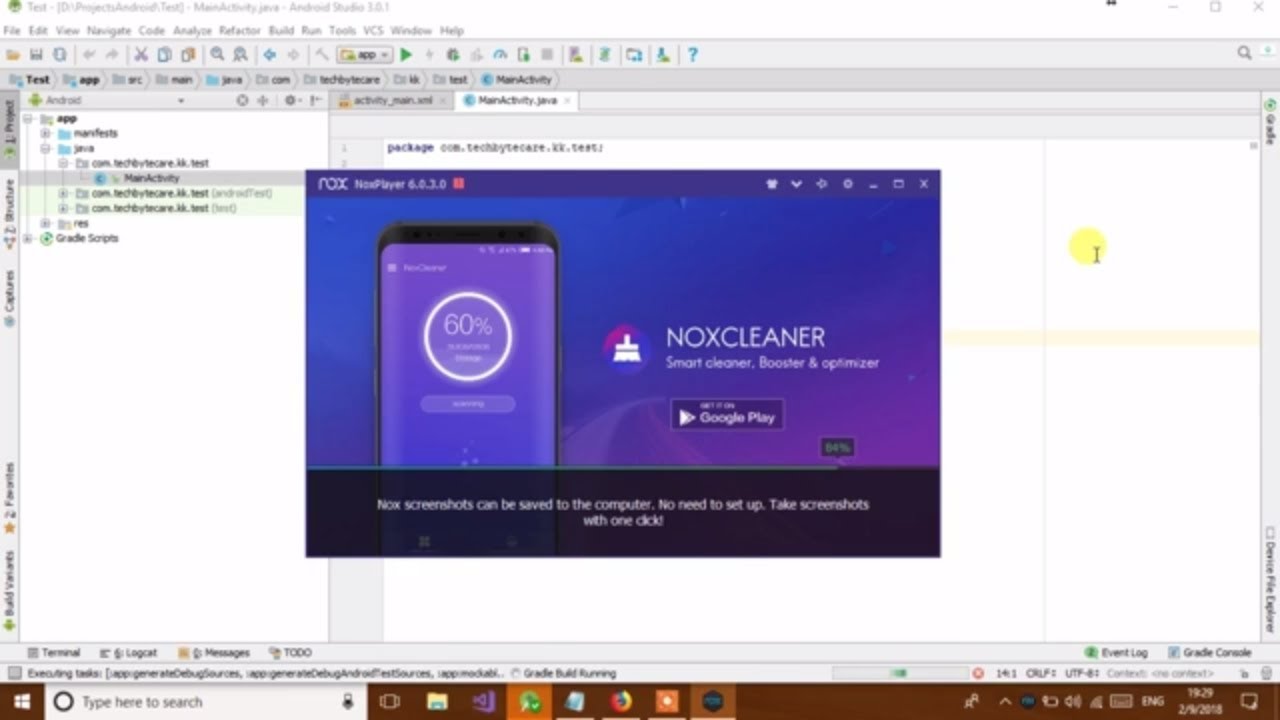Click the Sync Project with Gradle icon
The image size is (1280, 720).
pos(604,55)
